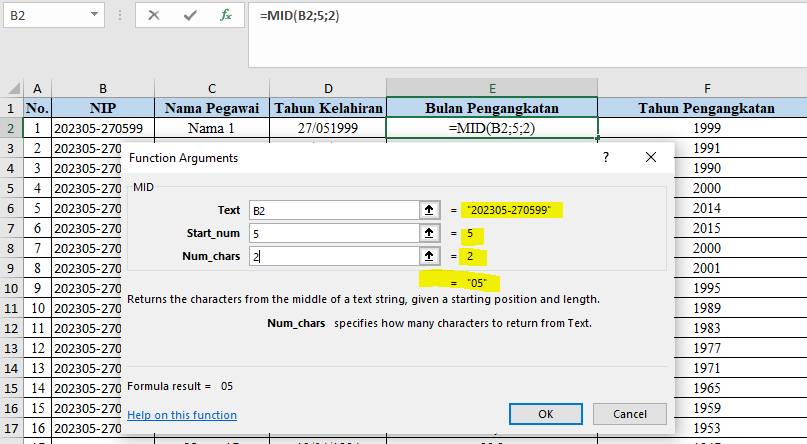Collapse dialog using Text field range selector
This screenshot has width=807, height=444.
(429, 210)
